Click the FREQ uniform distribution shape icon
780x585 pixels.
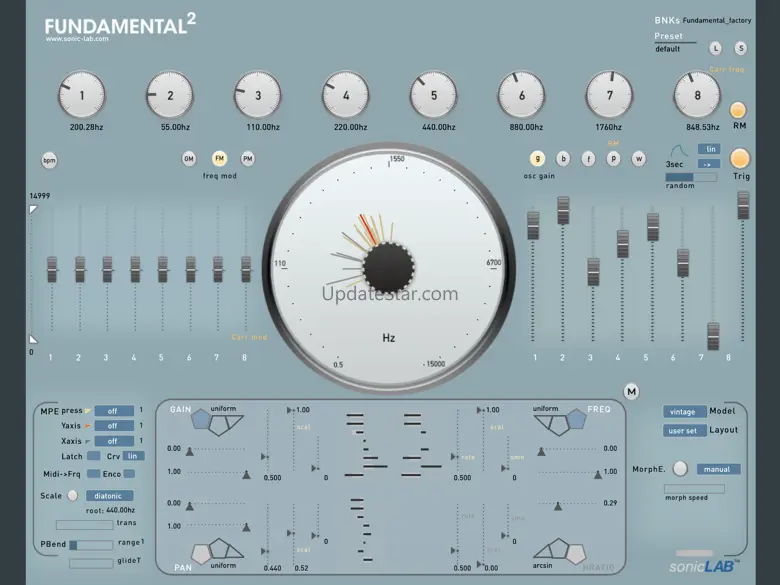coord(560,422)
